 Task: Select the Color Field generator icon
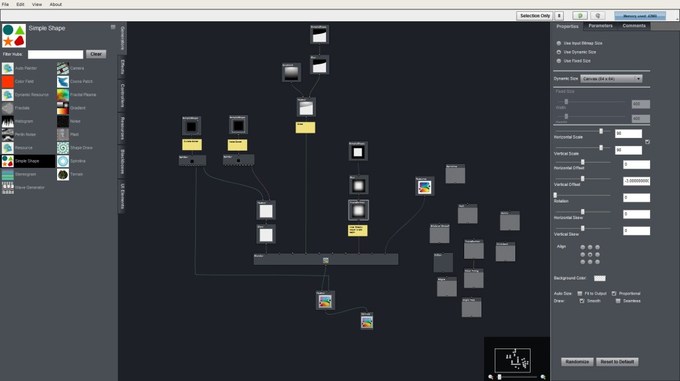tap(8, 81)
